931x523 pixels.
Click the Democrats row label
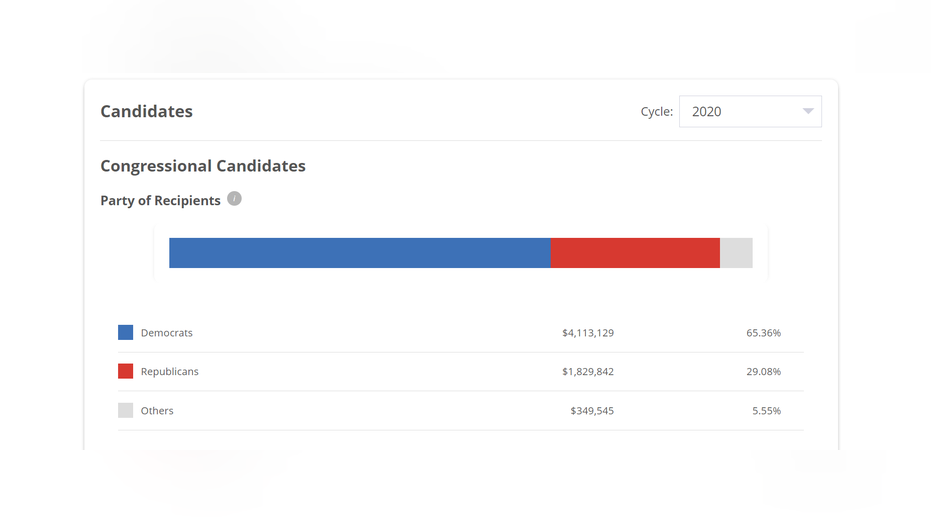point(167,333)
